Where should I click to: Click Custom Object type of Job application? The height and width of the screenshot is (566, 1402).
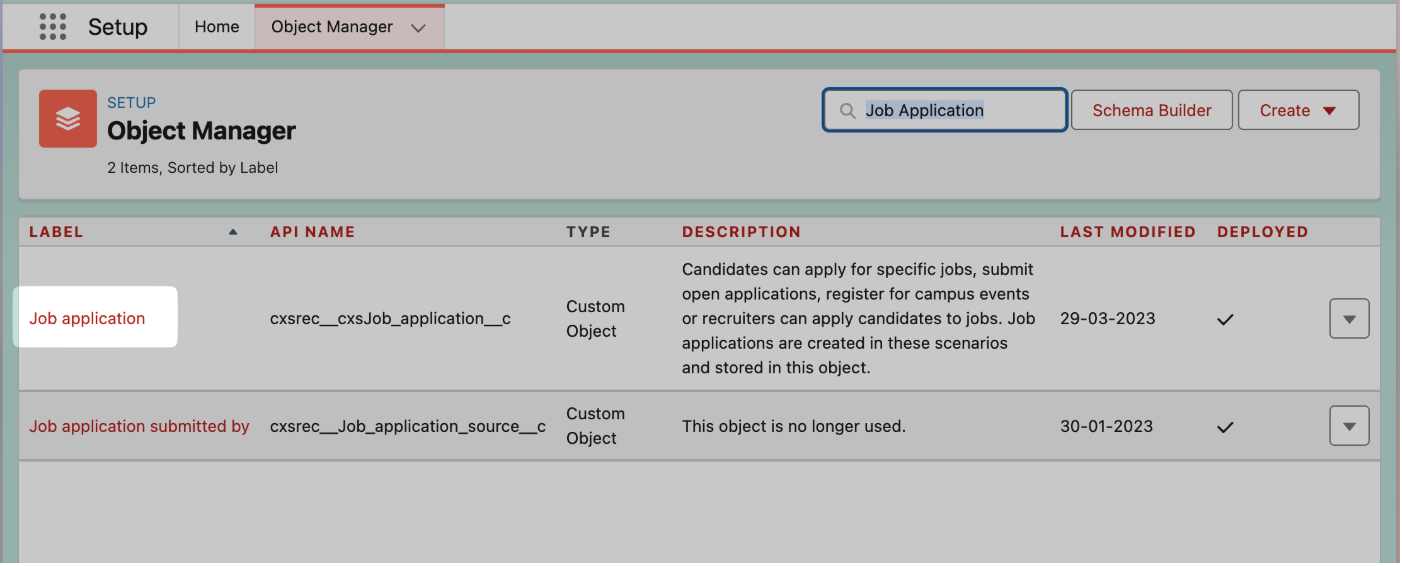(x=596, y=319)
